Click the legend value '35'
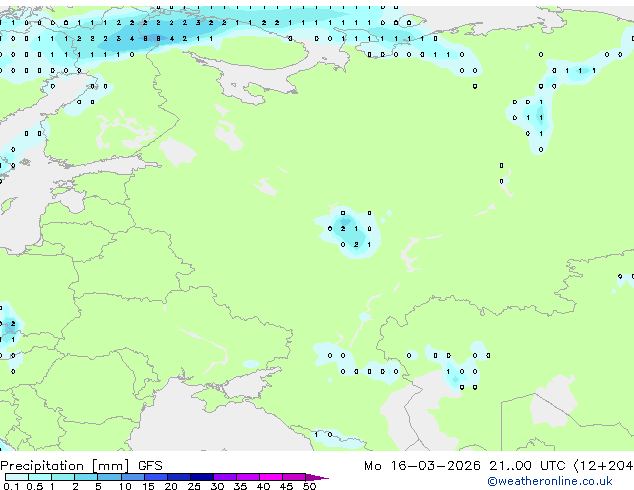Image resolution: width=634 pixels, height=490 pixels. pos(240,486)
